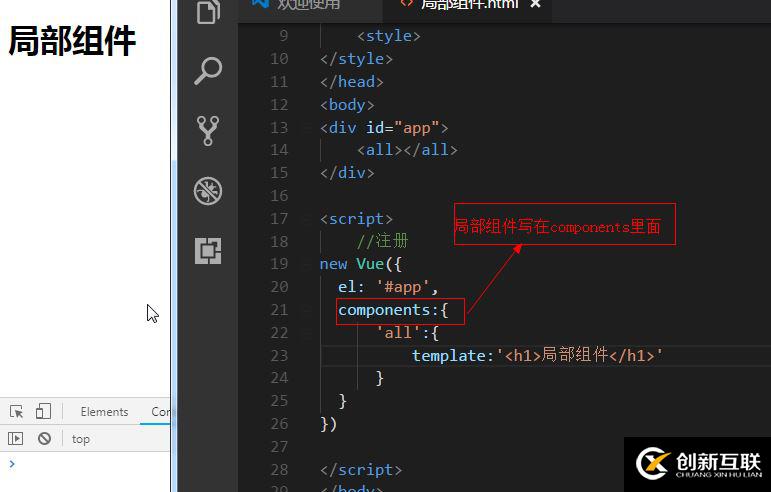Screen dimensions: 771x492
Task: Open Source Control branch icon
Action: (208, 130)
